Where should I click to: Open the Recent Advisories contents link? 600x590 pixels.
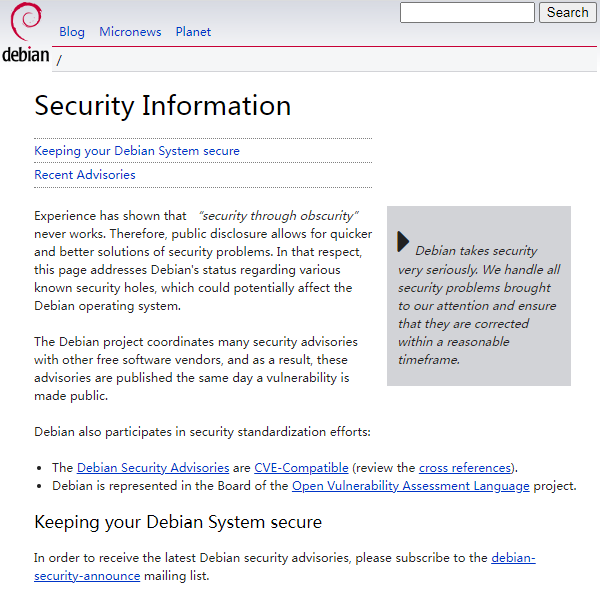click(85, 174)
